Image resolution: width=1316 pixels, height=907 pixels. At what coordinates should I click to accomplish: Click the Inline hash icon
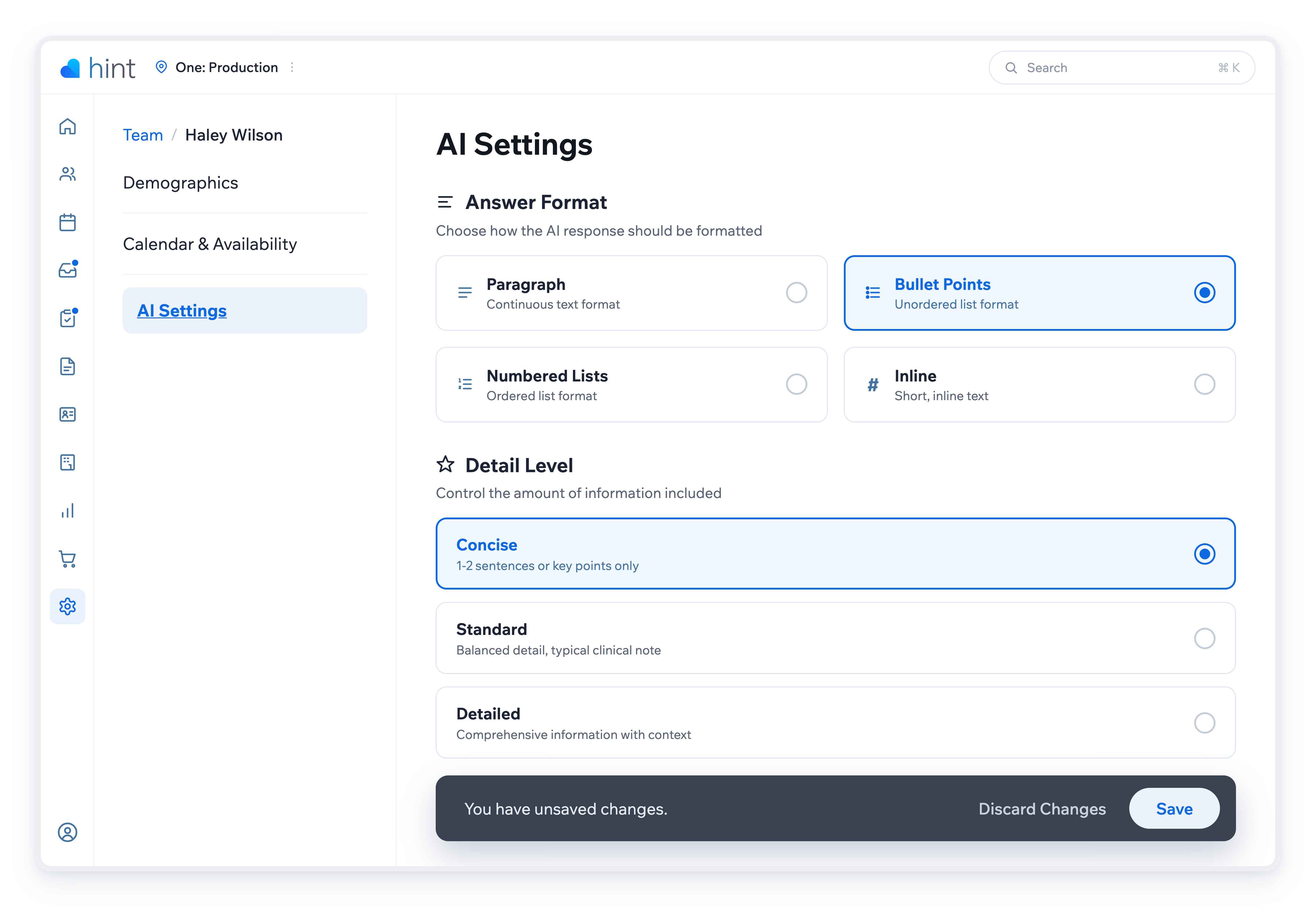tap(873, 385)
